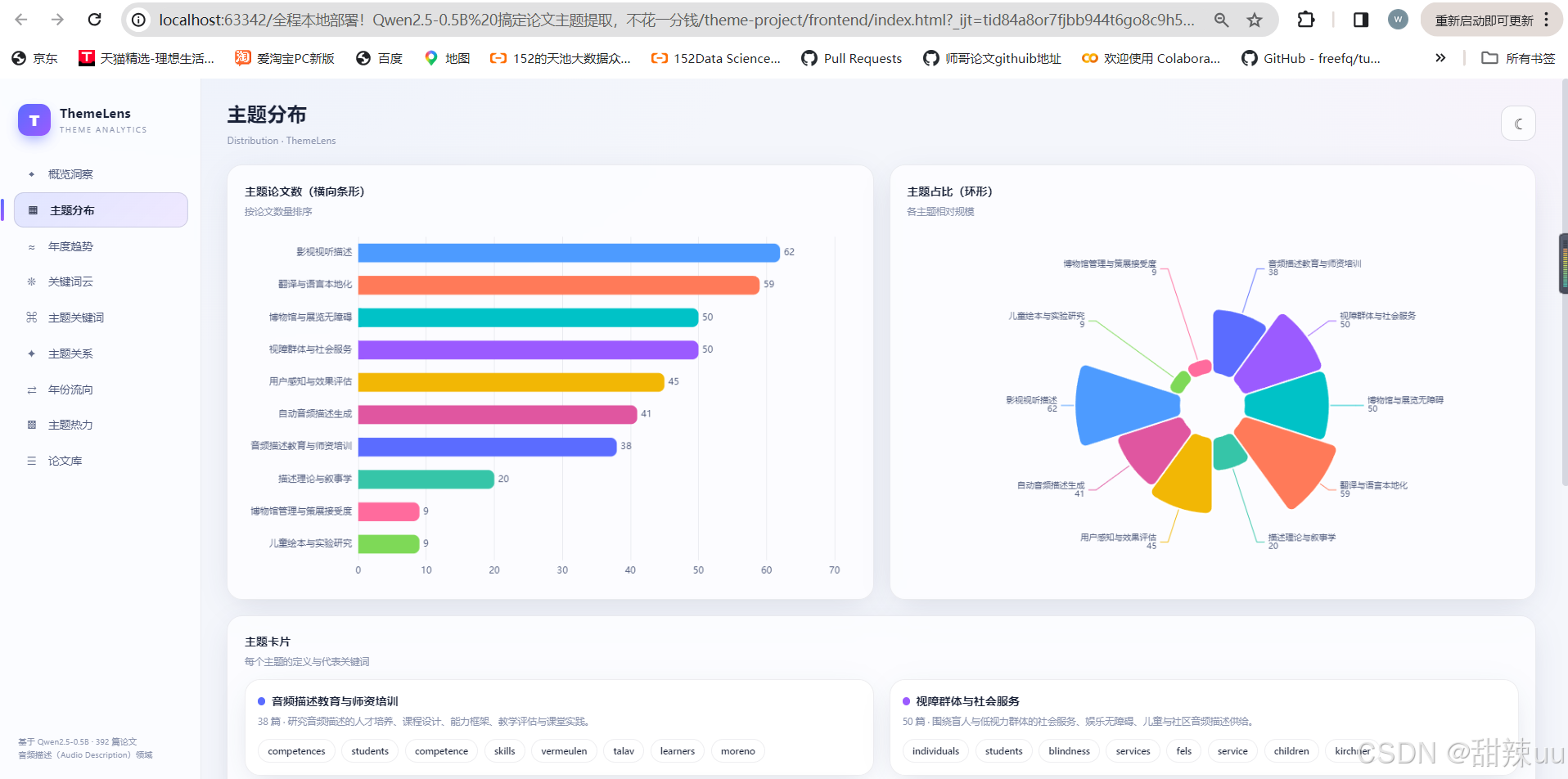Open browser three-dot menu

[1547, 20]
